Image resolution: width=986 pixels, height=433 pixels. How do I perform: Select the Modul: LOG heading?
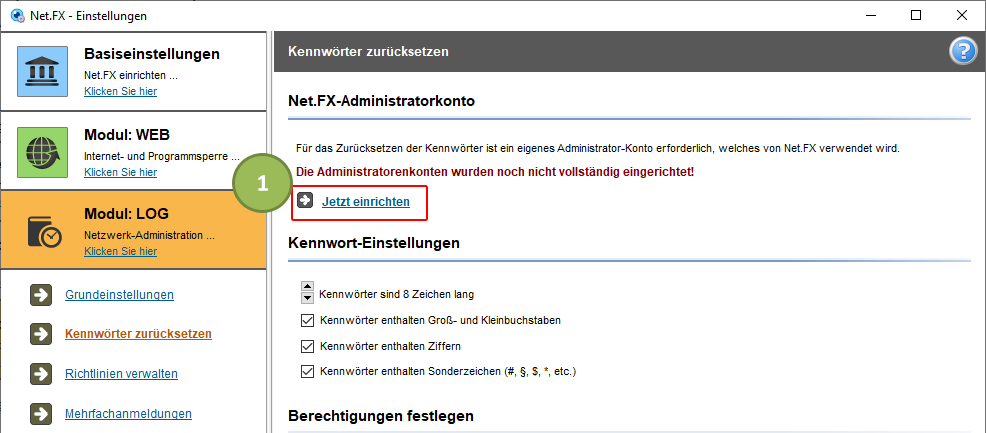click(x=126, y=214)
